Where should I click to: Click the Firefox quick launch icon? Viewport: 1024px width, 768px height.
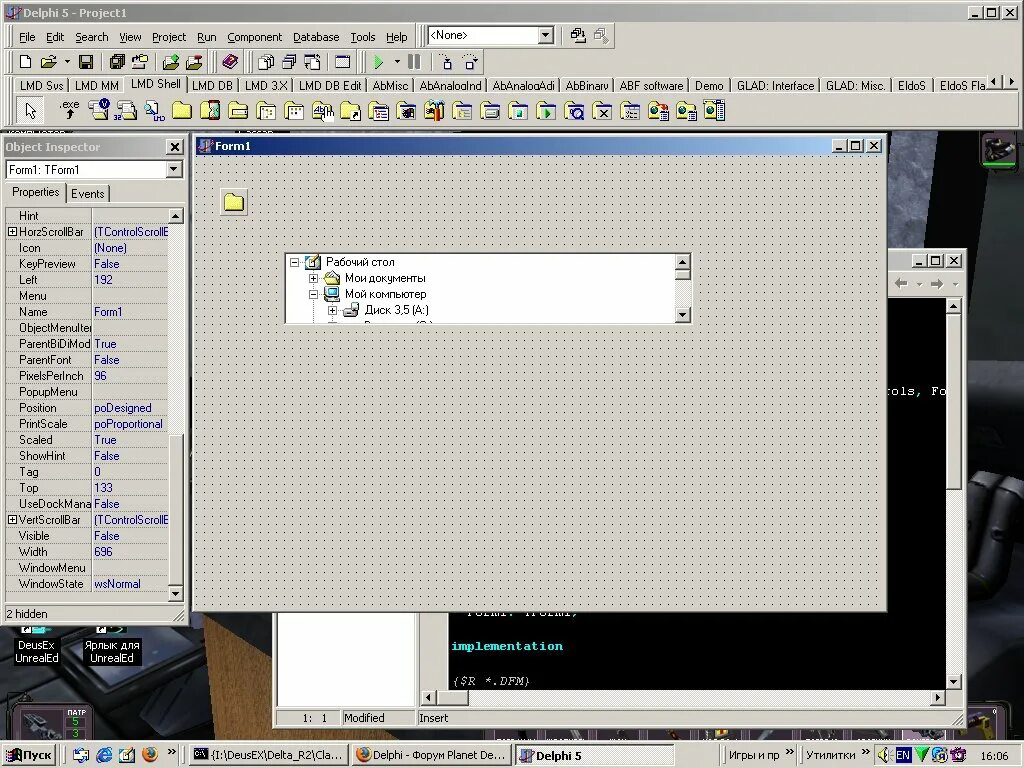tap(150, 755)
